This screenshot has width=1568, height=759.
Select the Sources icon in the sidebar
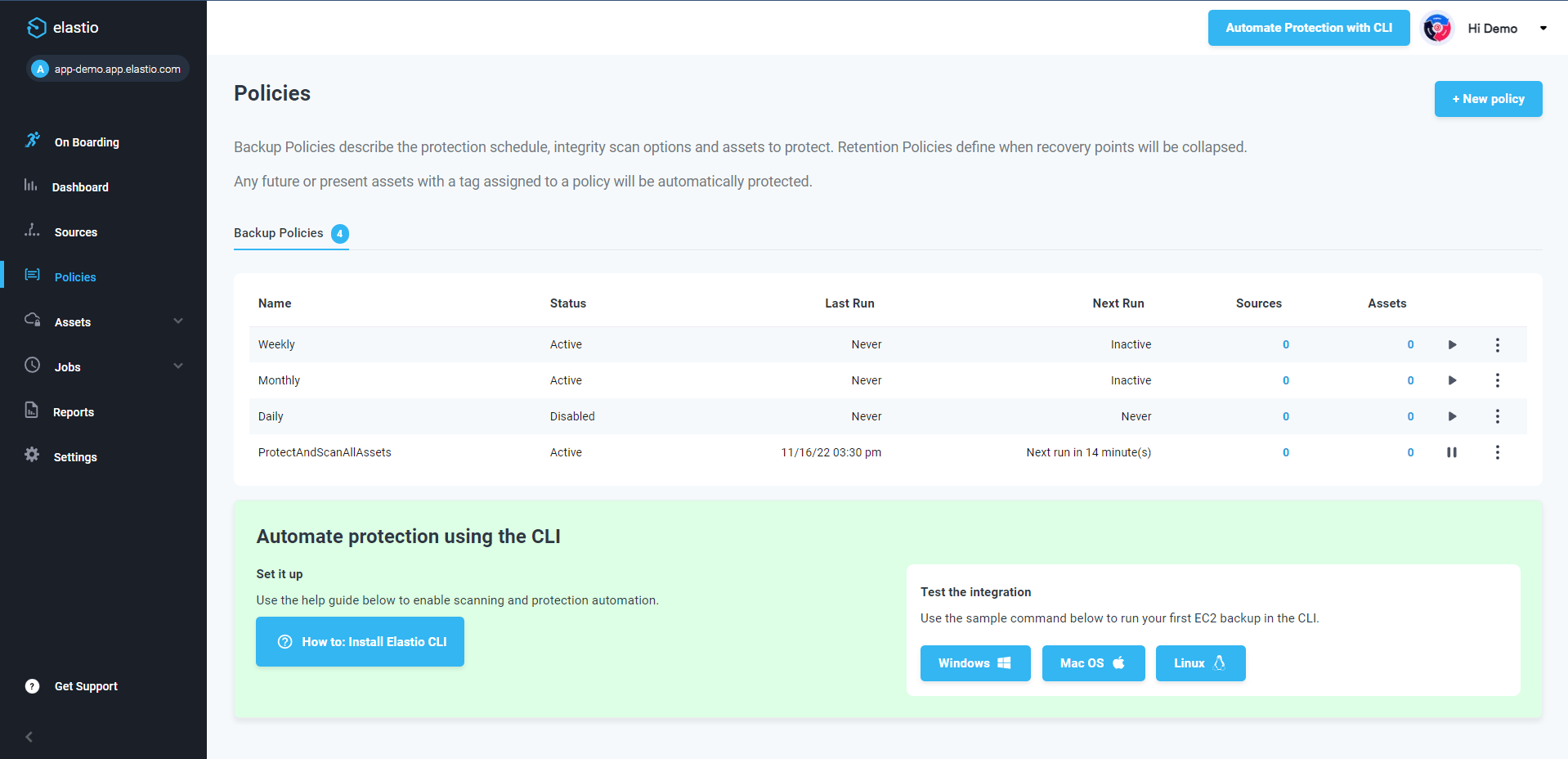30,231
